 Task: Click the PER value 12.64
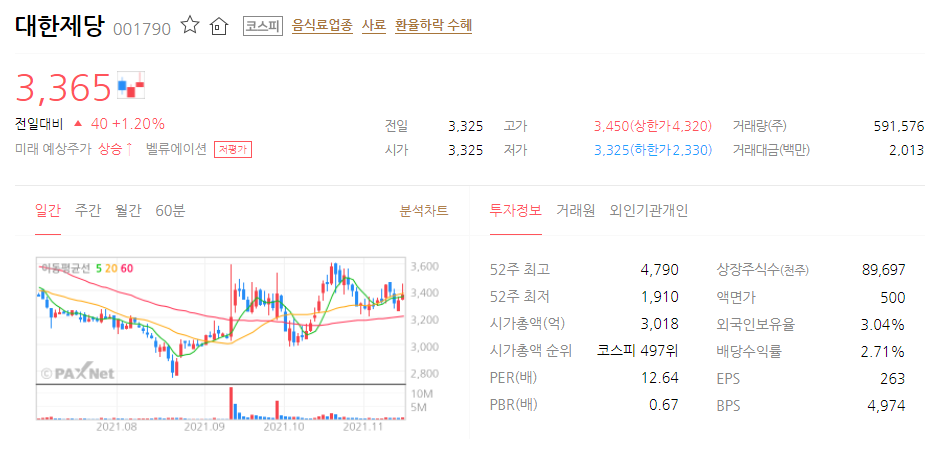point(660,378)
